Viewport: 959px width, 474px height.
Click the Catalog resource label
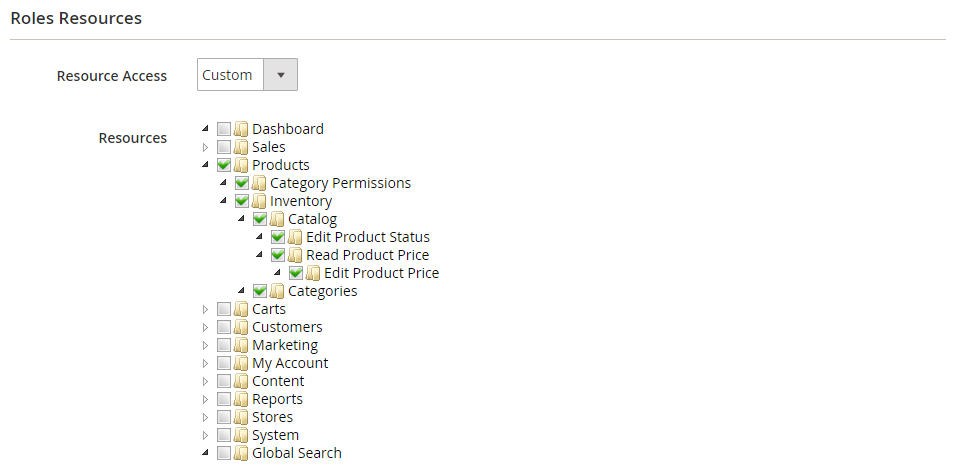312,219
